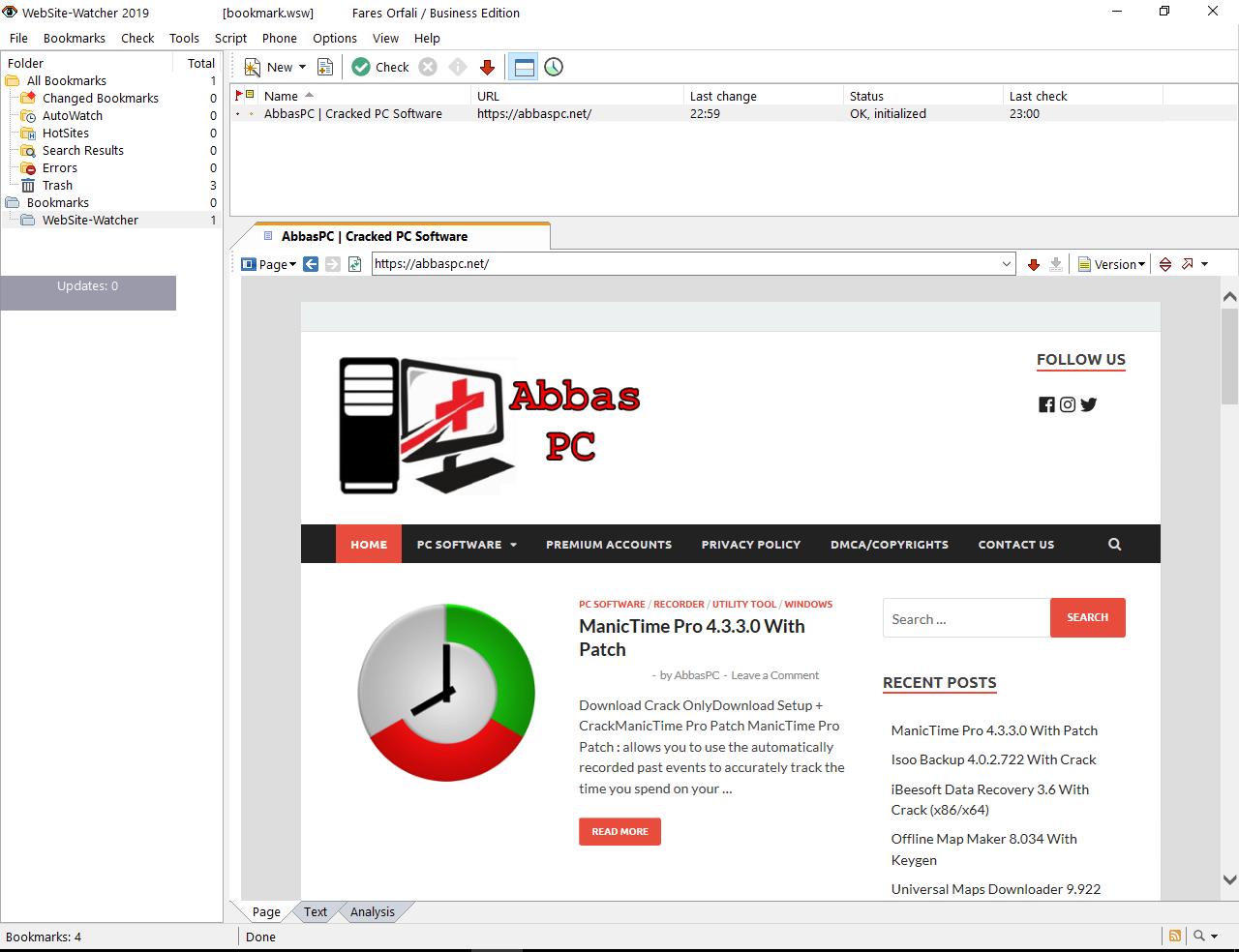Viewport: 1239px width, 952px height.
Task: Open the status bar search dropdown arrow
Action: pyautogui.click(x=1215, y=937)
